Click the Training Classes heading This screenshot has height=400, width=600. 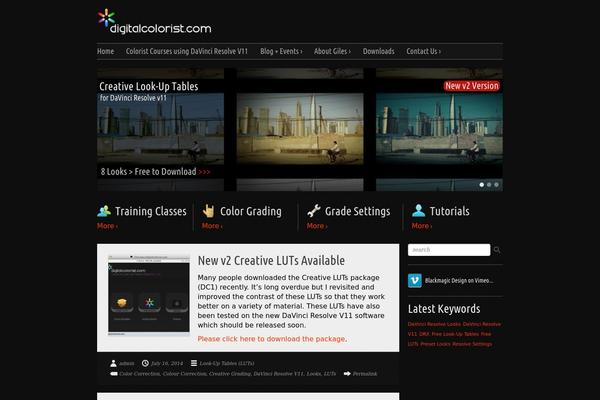pos(151,211)
